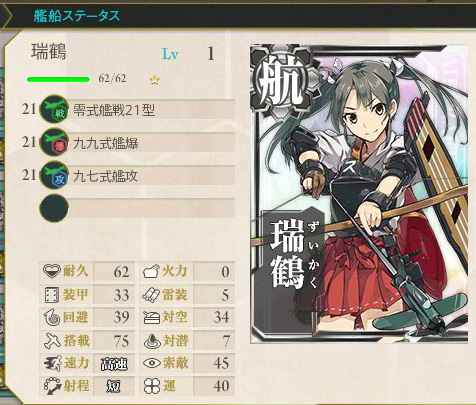Click the airplane icon next to 搭載
476x405 pixels.
(52, 340)
